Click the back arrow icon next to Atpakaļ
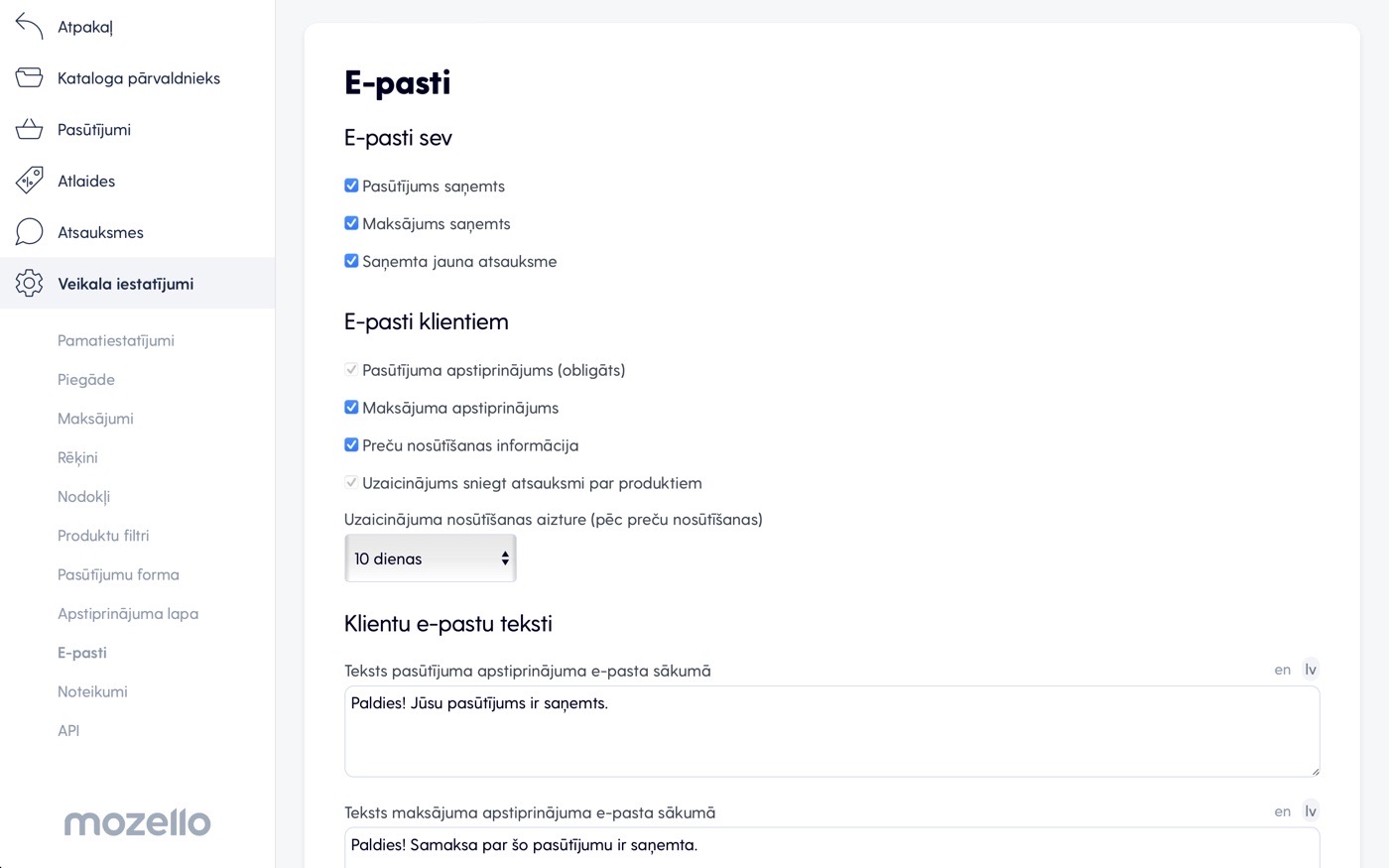This screenshot has width=1389, height=868. pyautogui.click(x=29, y=27)
